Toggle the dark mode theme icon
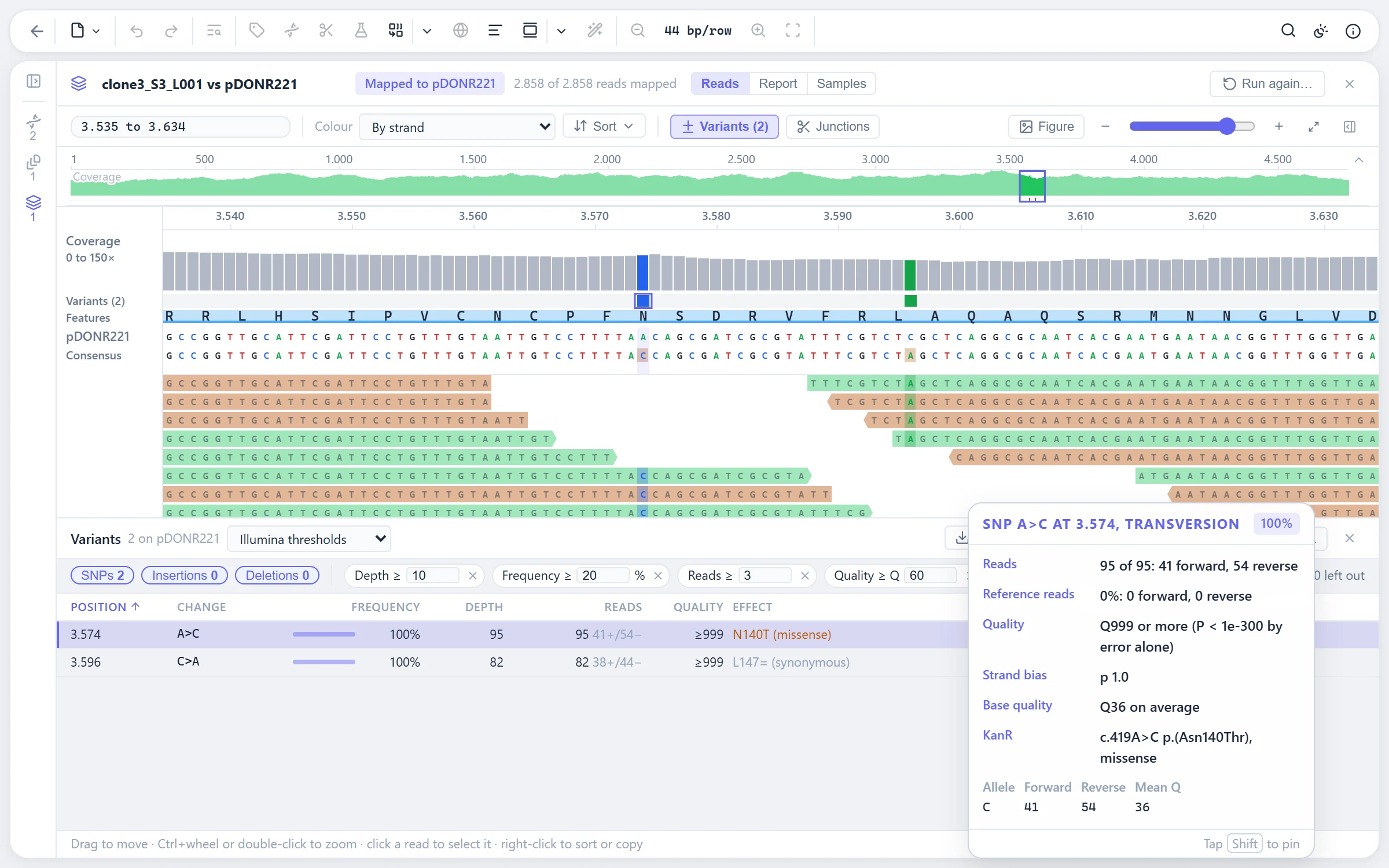The height and width of the screenshot is (868, 1389). [x=1321, y=31]
